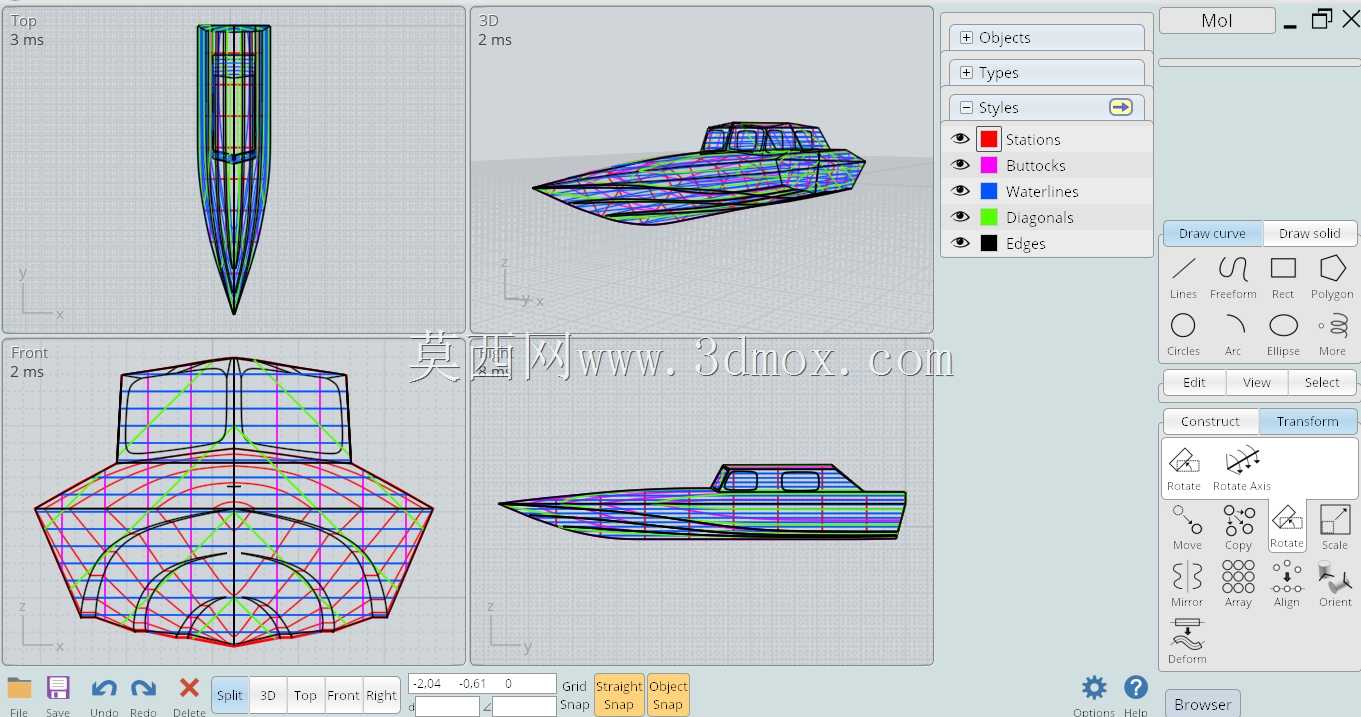Open More curve tools
Screen dimensions: 1361x717
coord(1332,334)
